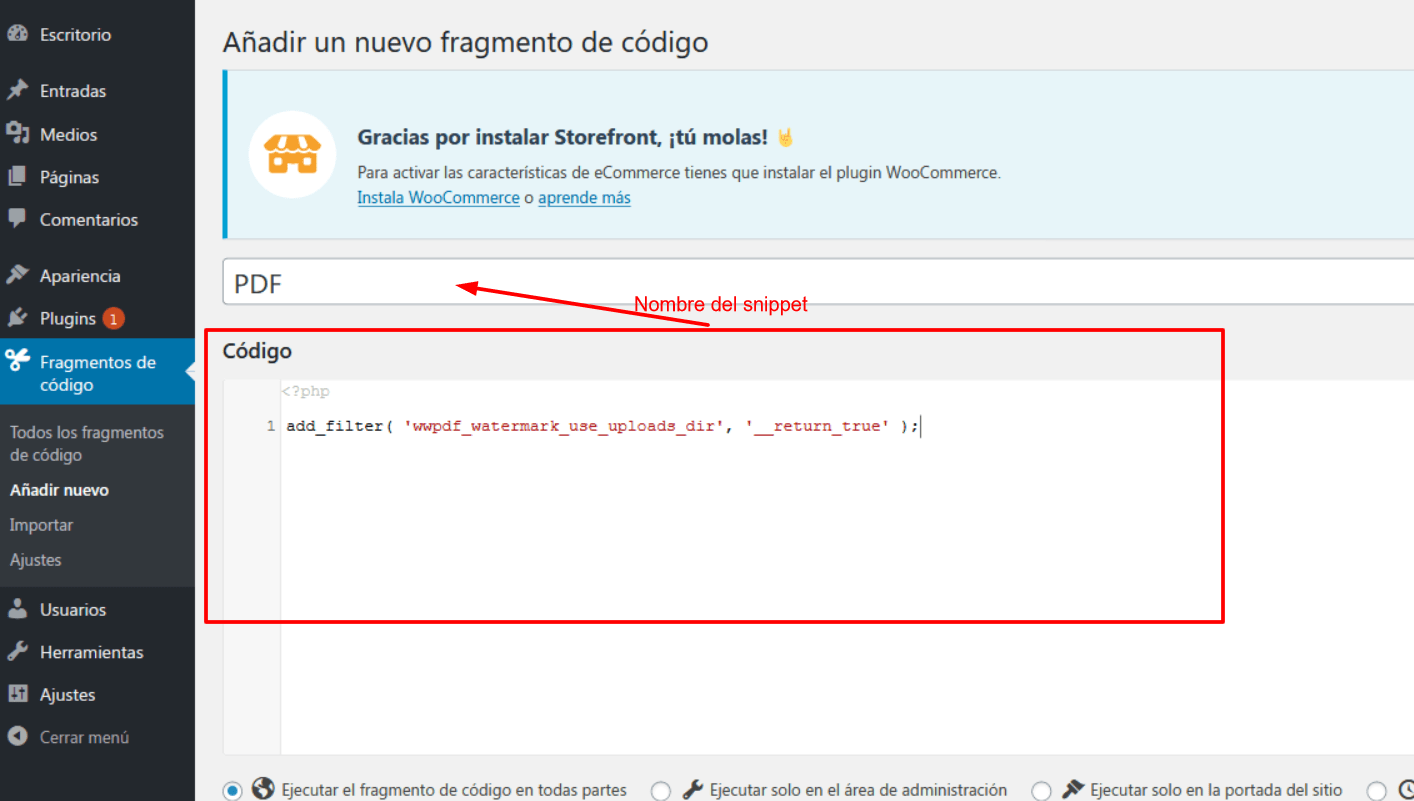Image resolution: width=1414 pixels, height=801 pixels.
Task: Click line number 1 in code gutter
Action: [270, 426]
